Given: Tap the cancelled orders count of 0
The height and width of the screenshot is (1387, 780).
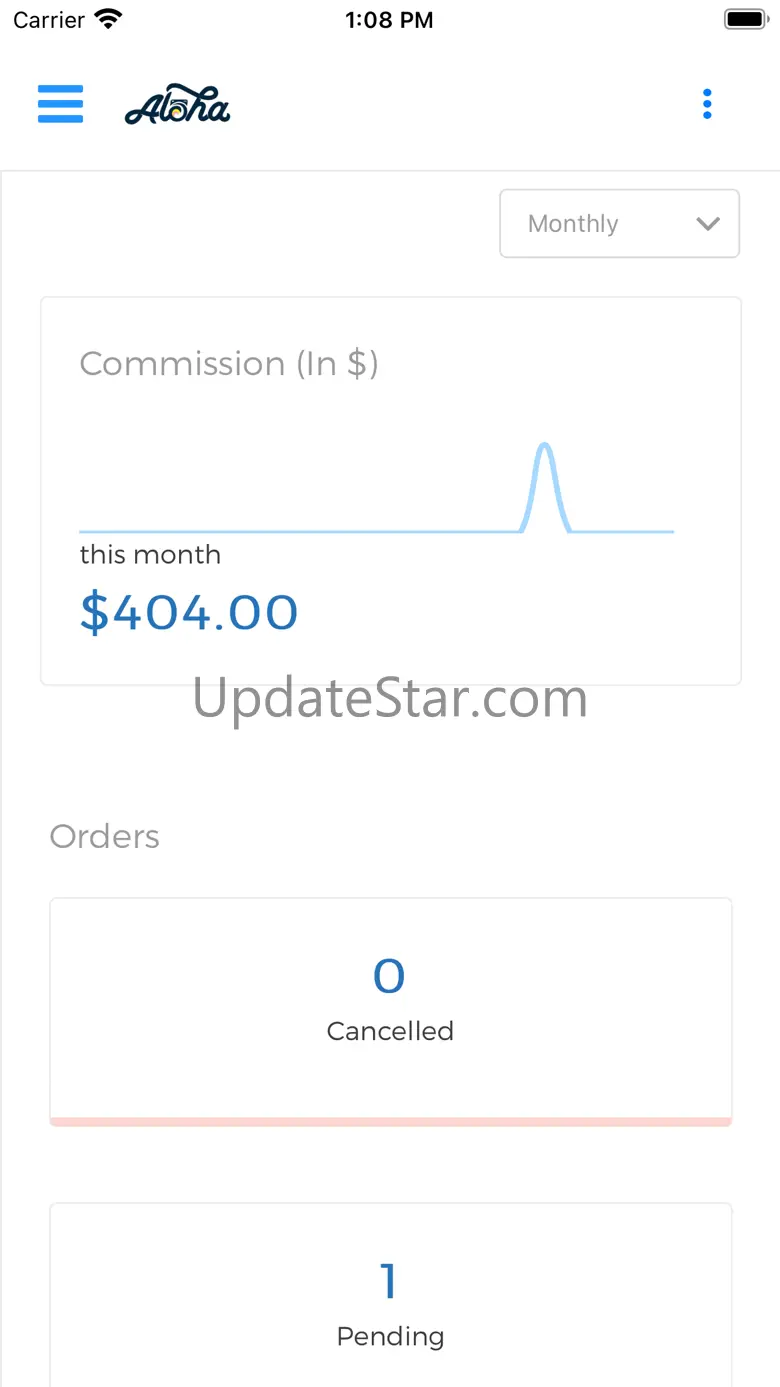Looking at the screenshot, I should tap(389, 976).
